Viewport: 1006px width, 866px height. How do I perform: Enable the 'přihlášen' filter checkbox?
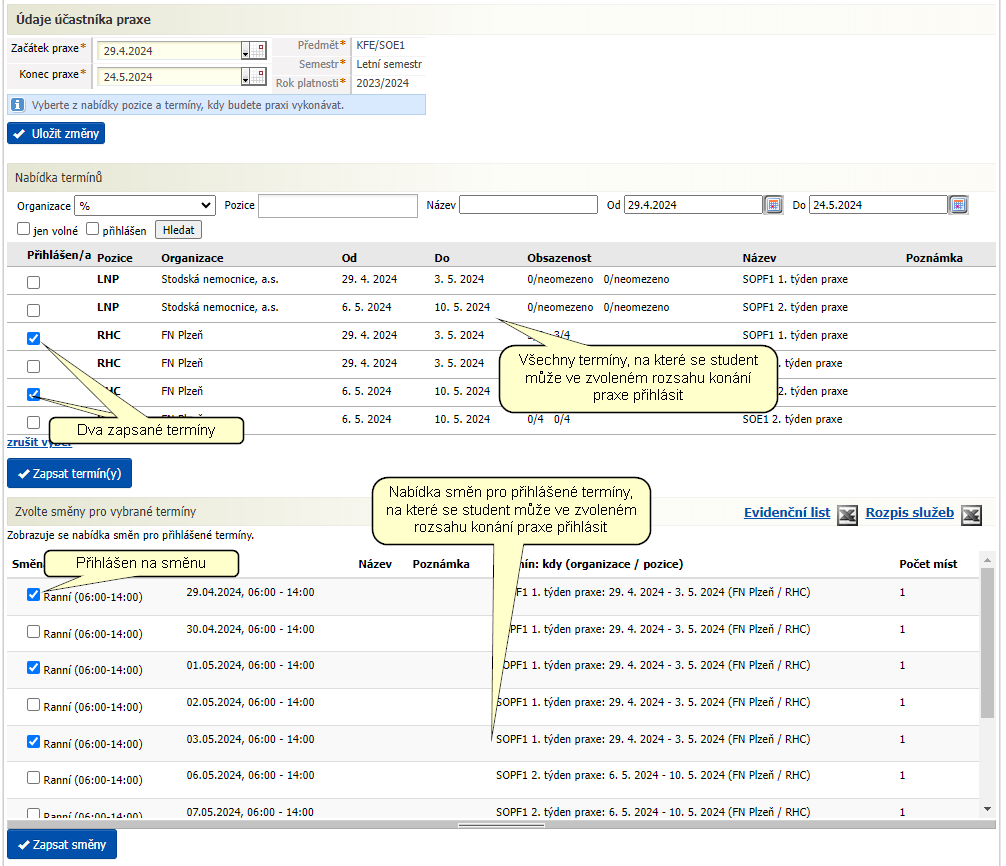click(x=92, y=228)
